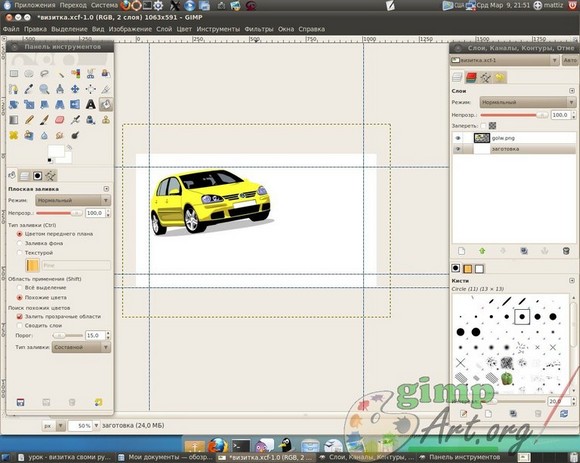Select the Zoom magnifier tool
This screenshot has height=463, width=580.
[x=44, y=89]
